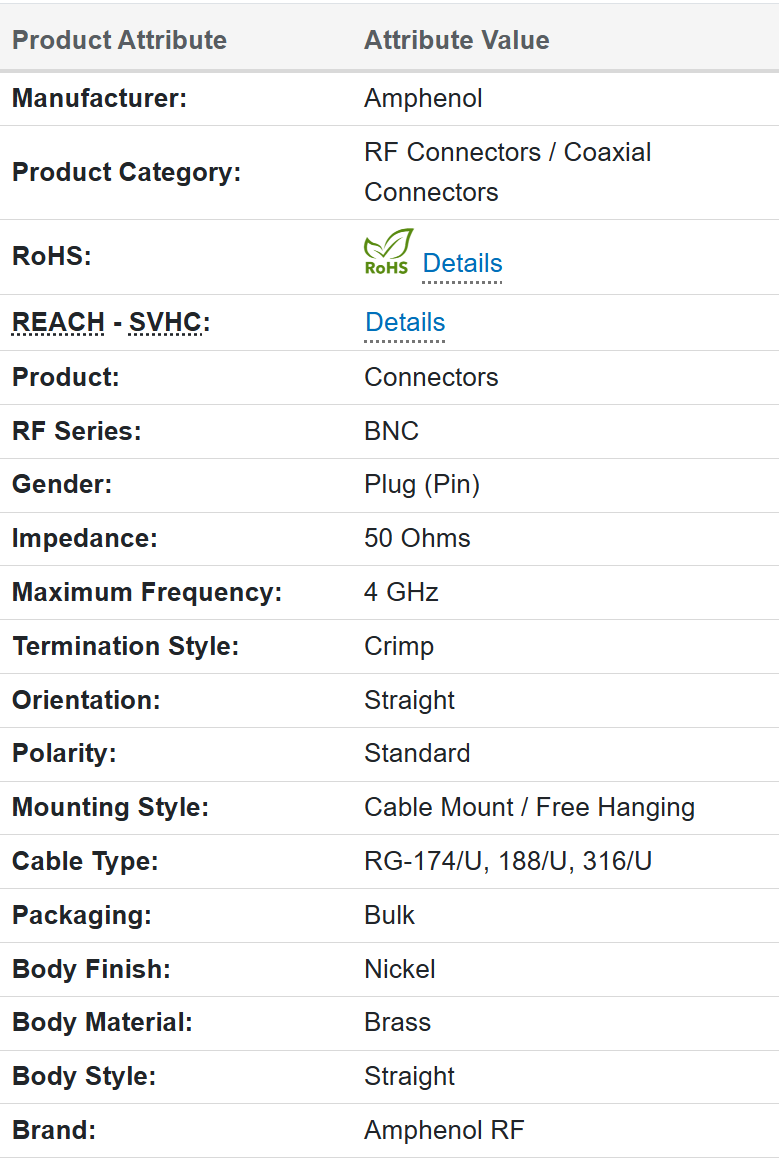Click the Plug (Pin) gender value
The image size is (779, 1161).
(x=422, y=485)
